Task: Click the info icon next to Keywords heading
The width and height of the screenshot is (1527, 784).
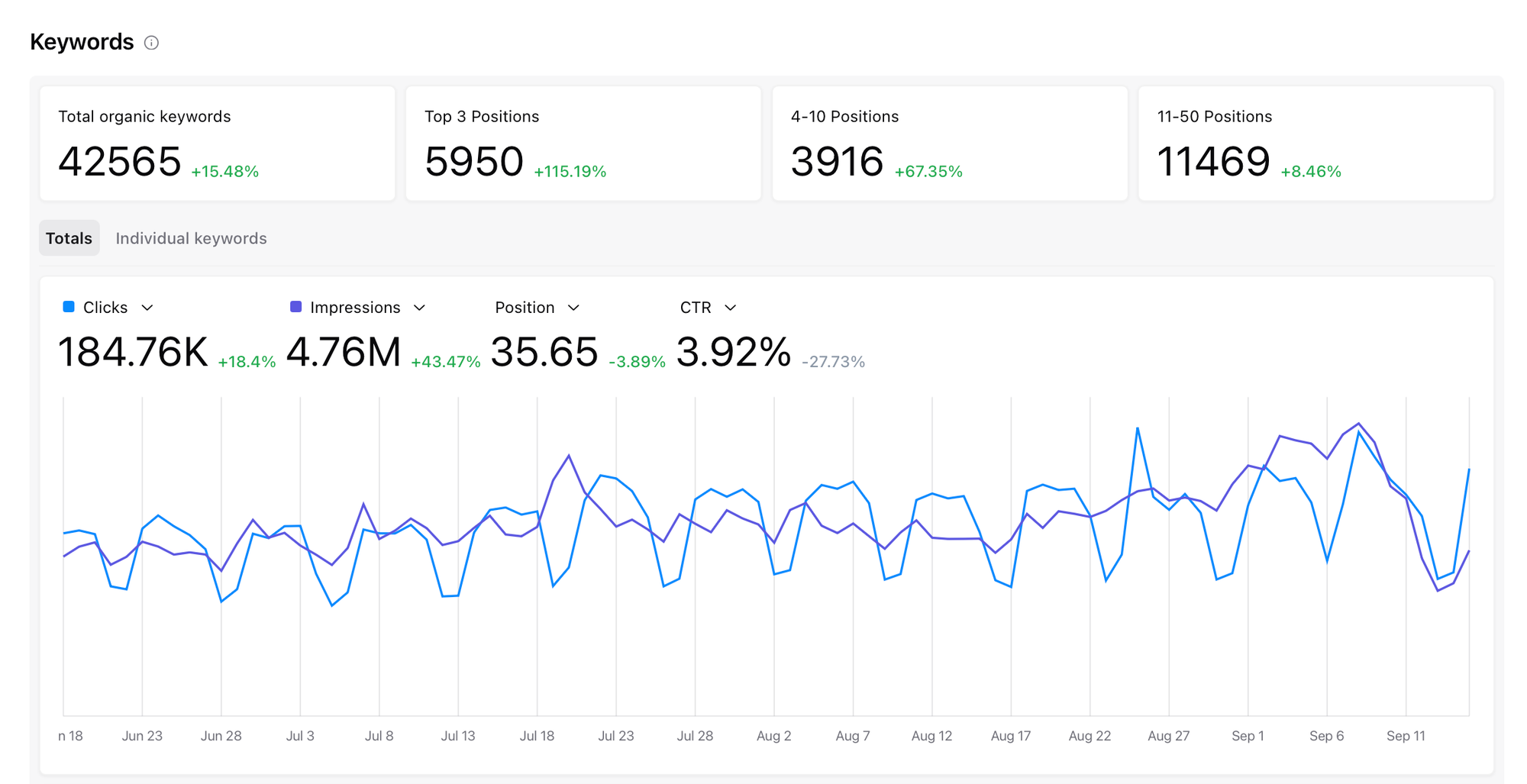Action: [x=151, y=42]
